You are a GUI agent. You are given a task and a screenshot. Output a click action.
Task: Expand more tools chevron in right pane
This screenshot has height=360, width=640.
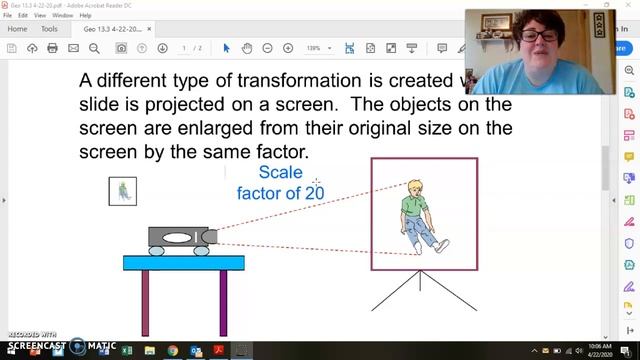click(x=629, y=313)
